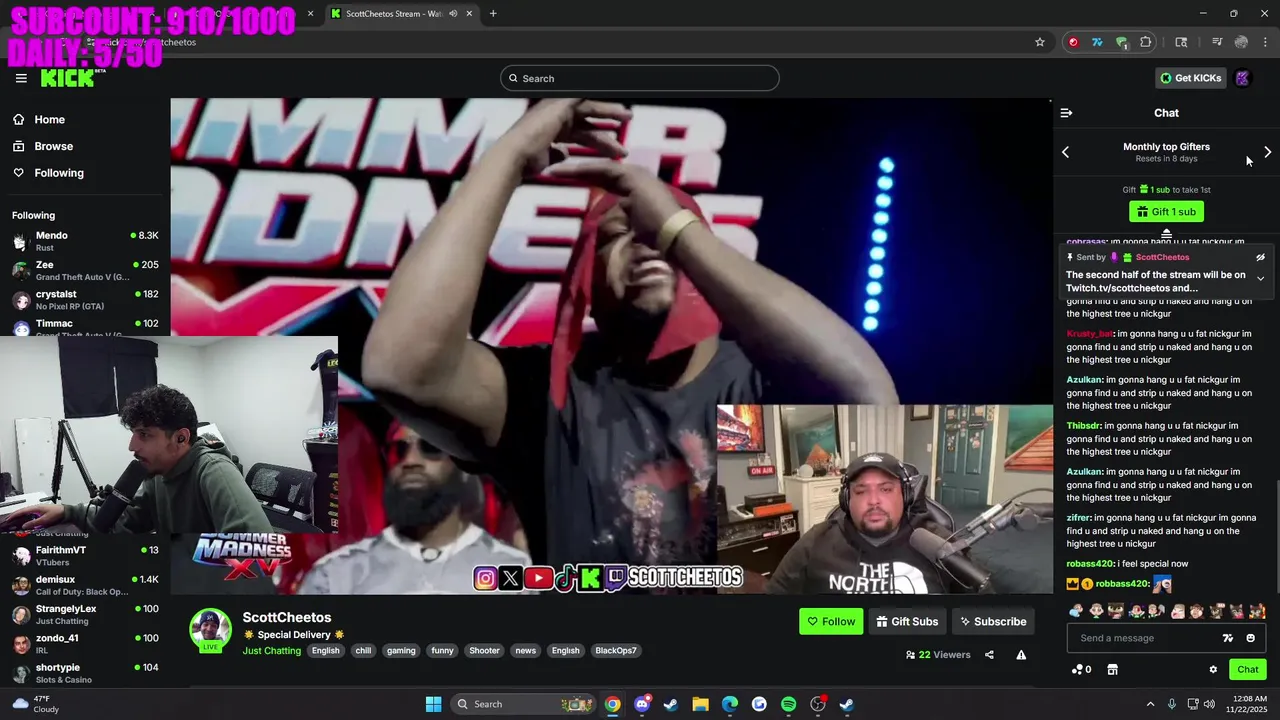Select the BlackOps7 tag
Viewport: 1280px width, 720px height.
[x=615, y=651]
